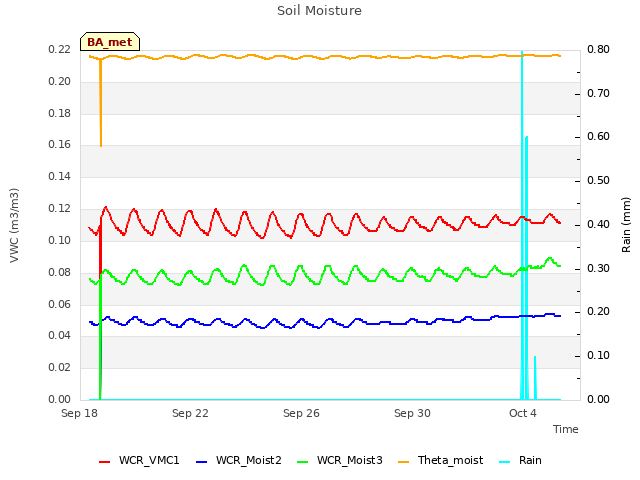Click the VWC (m3/m3) axis label
Screen dimensions: 640x480
point(14,225)
